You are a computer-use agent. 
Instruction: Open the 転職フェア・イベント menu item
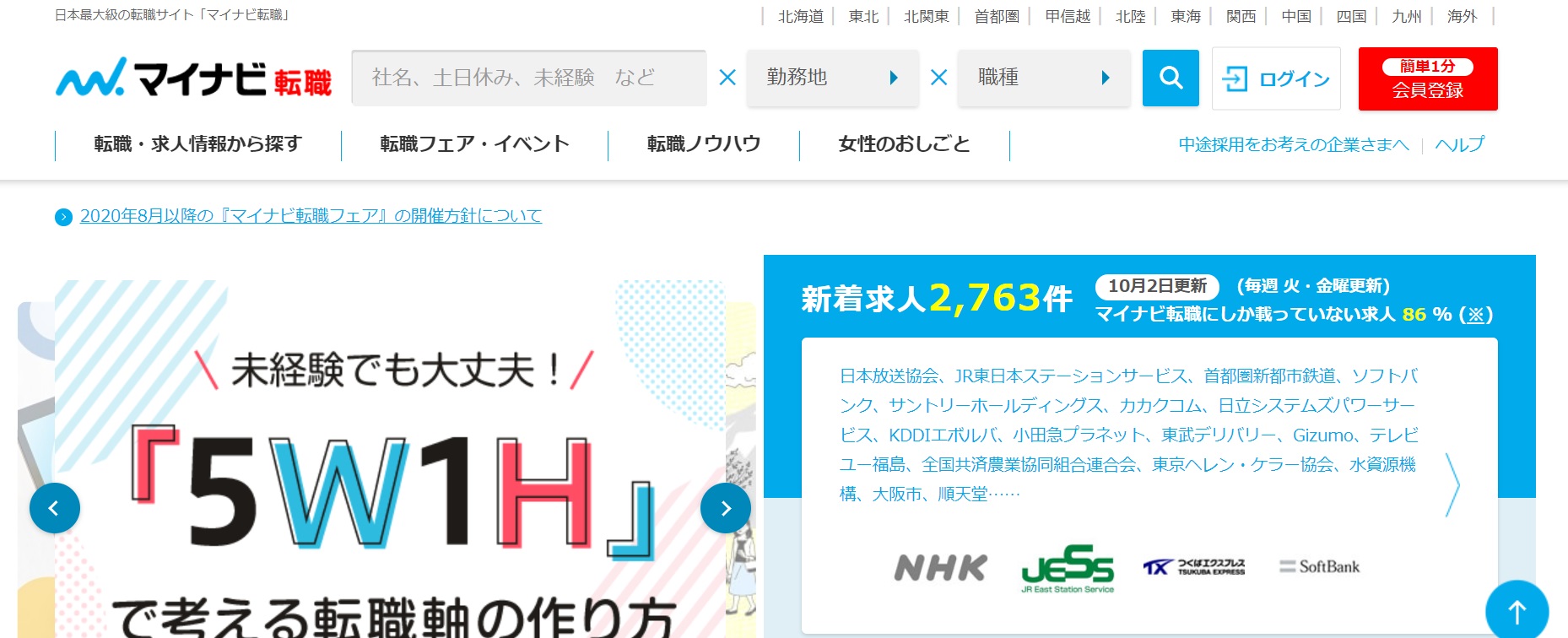474,144
